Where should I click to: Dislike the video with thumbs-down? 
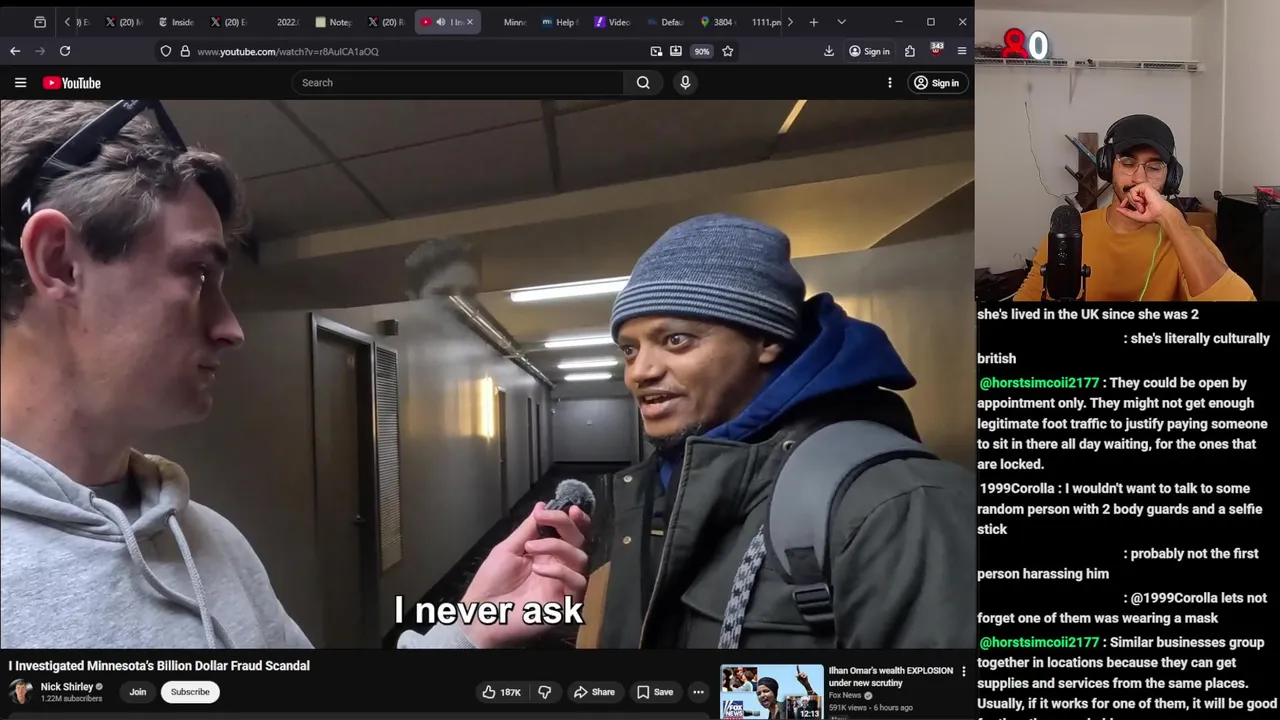[545, 692]
